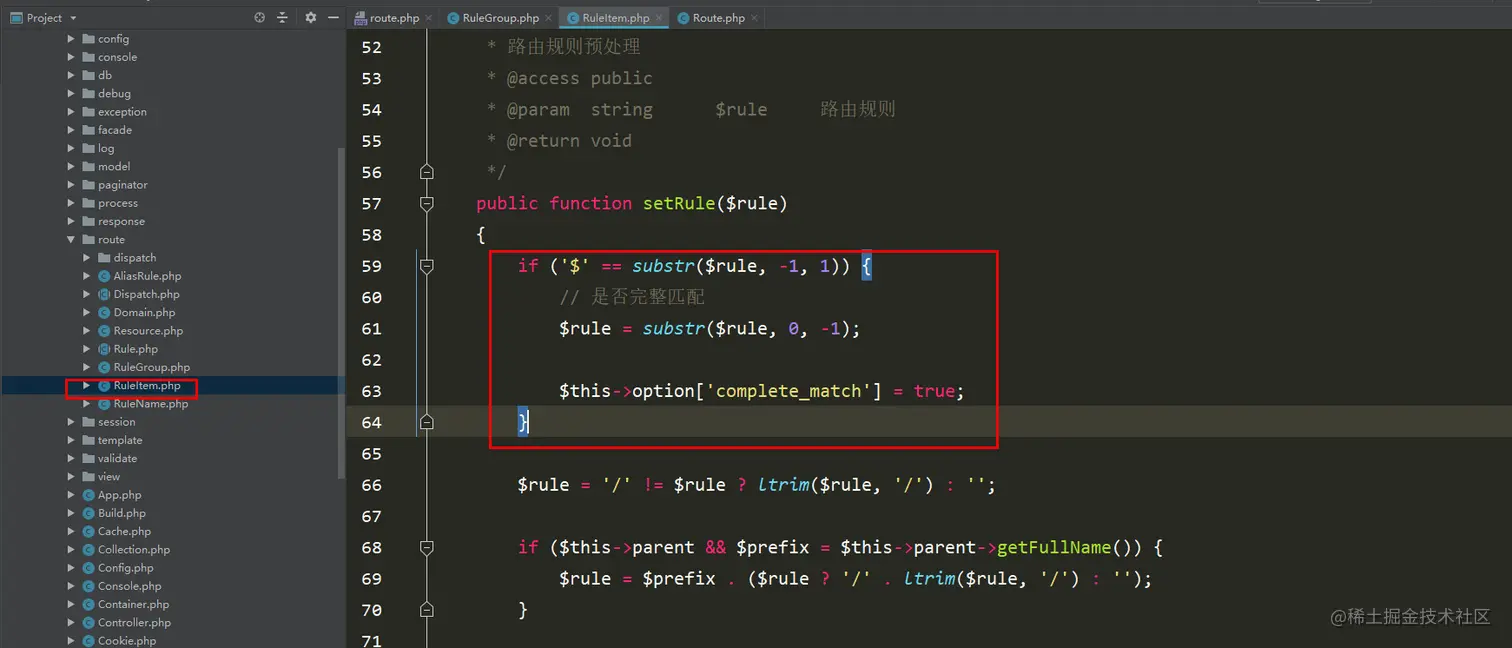Select the validate folder
Viewport: 1512px width, 648px height.
point(117,459)
